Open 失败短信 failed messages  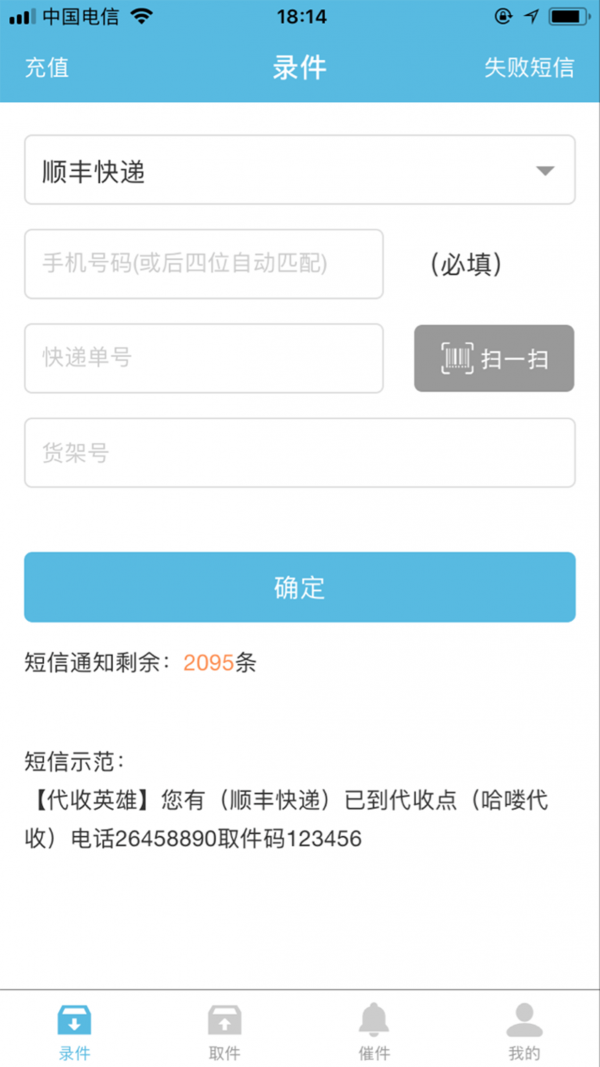pos(529,68)
